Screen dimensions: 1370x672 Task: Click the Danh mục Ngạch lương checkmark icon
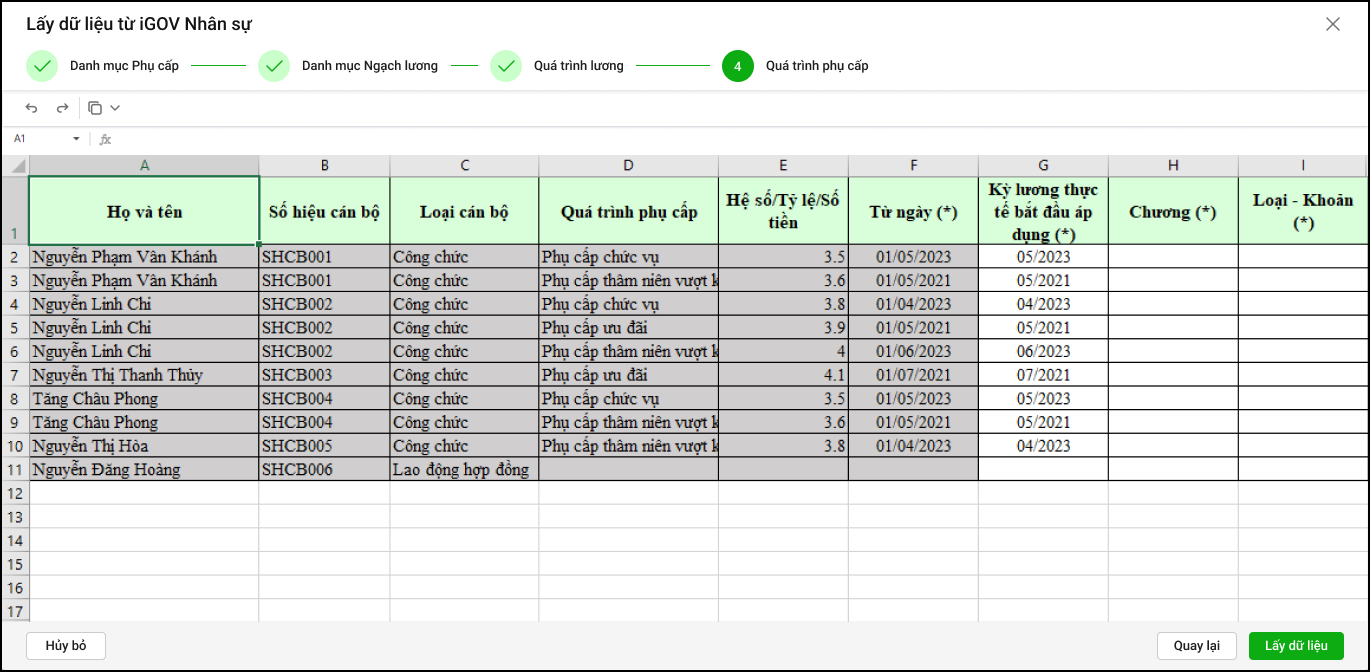pos(274,66)
